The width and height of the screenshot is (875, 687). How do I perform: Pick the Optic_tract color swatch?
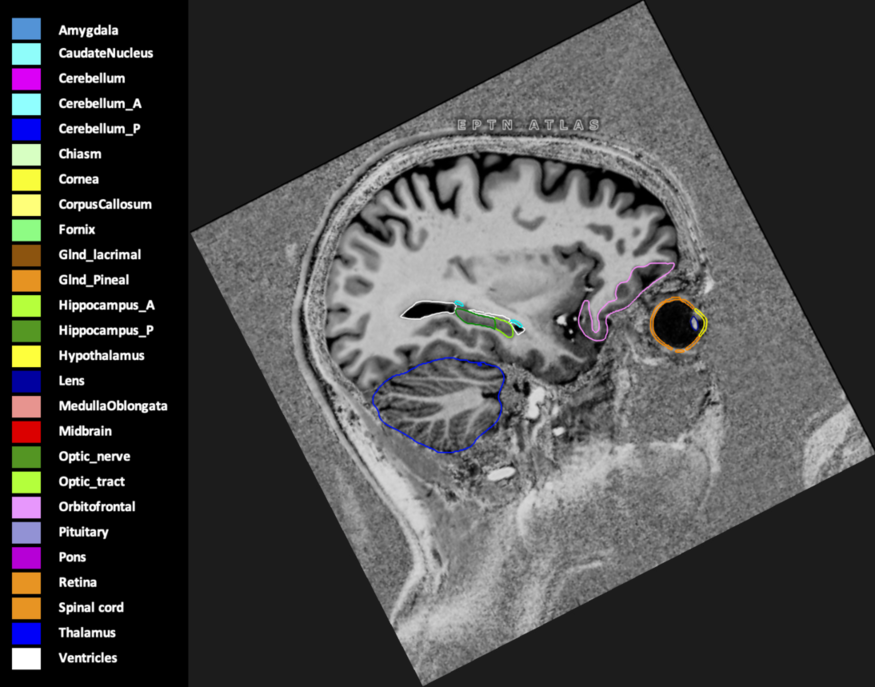(26, 482)
